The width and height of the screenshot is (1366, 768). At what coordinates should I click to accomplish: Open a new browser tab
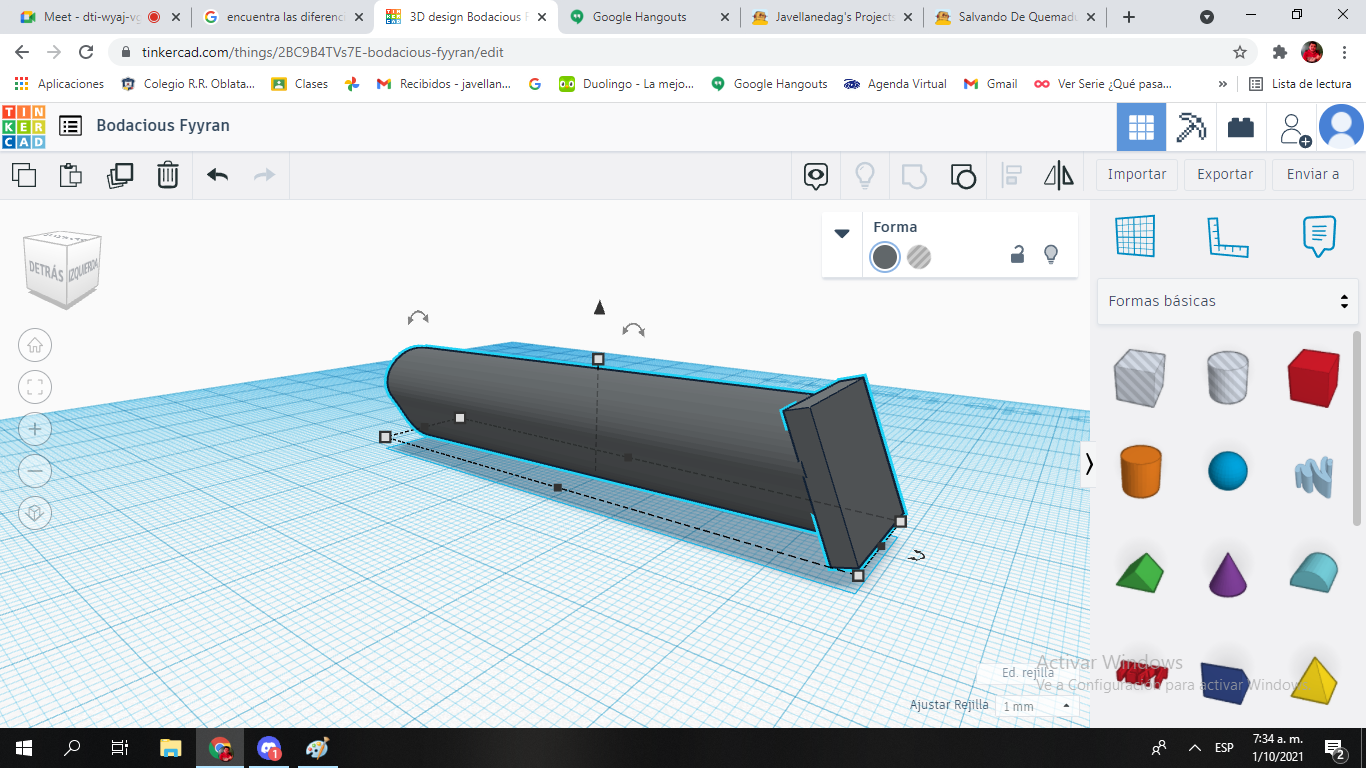click(x=1129, y=17)
